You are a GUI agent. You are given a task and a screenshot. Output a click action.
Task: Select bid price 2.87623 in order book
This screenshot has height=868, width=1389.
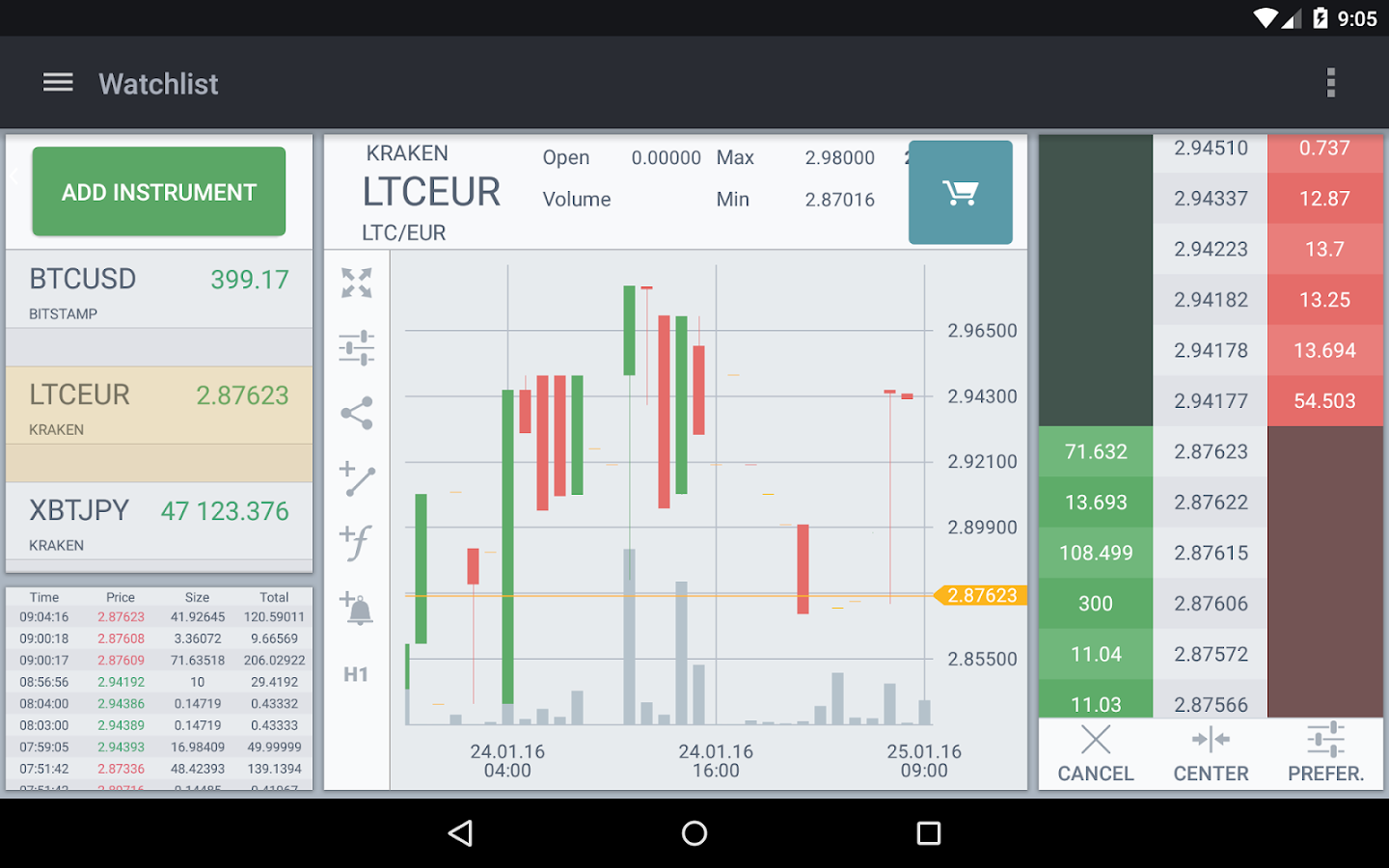tap(1211, 451)
